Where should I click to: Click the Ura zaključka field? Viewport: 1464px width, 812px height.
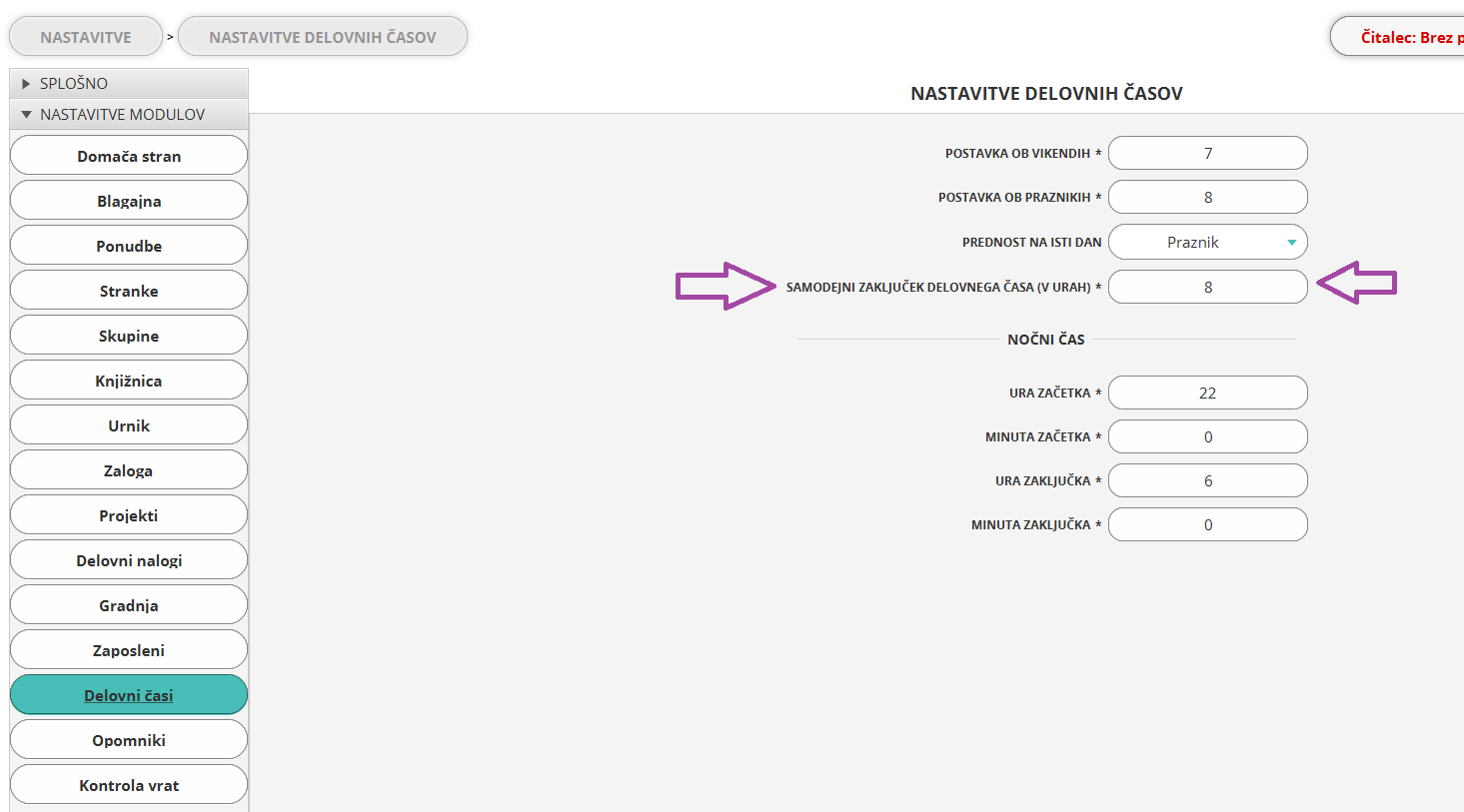(x=1208, y=480)
